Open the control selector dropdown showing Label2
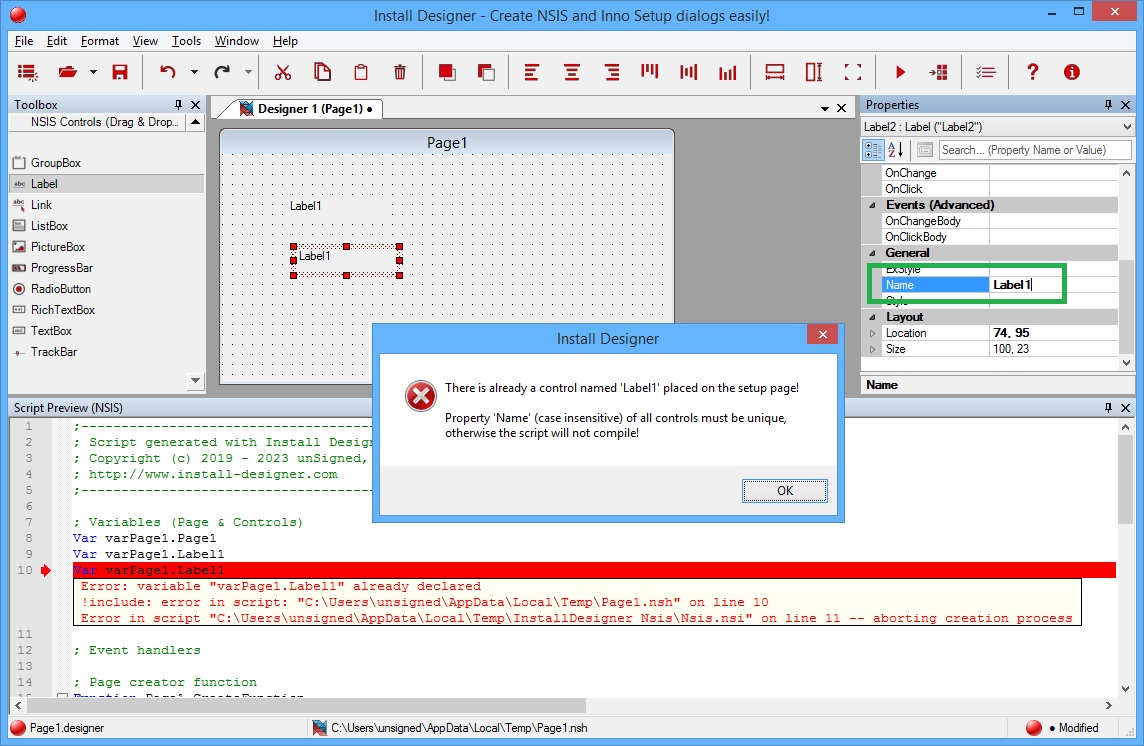 [1127, 127]
